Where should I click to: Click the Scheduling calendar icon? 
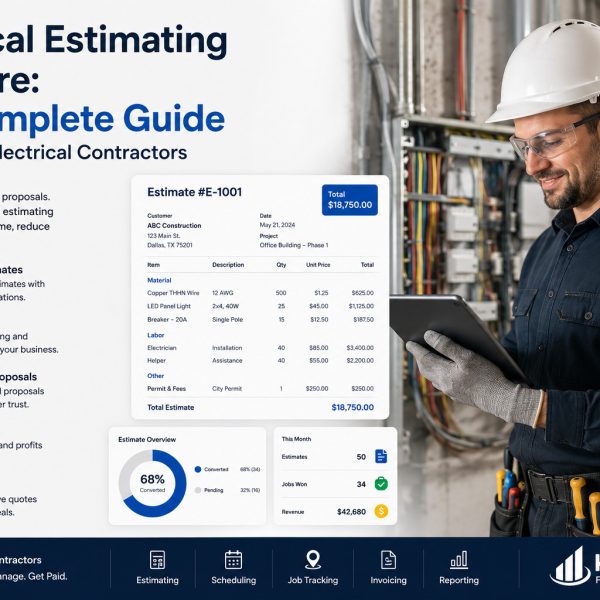click(x=233, y=560)
